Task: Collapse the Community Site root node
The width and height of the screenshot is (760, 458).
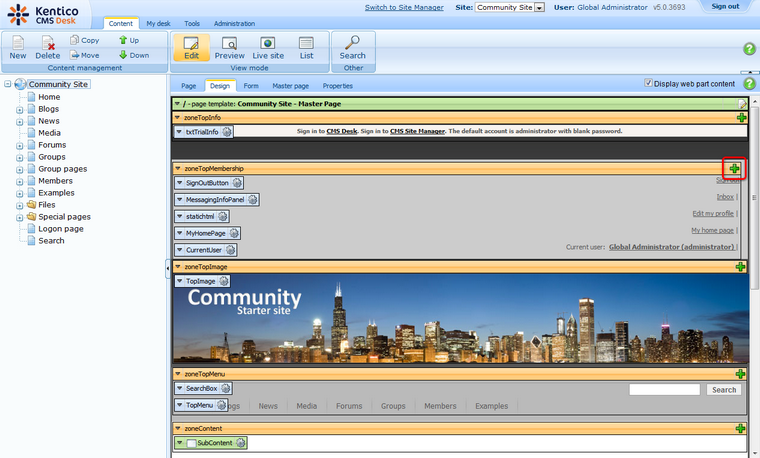Action: (8, 84)
